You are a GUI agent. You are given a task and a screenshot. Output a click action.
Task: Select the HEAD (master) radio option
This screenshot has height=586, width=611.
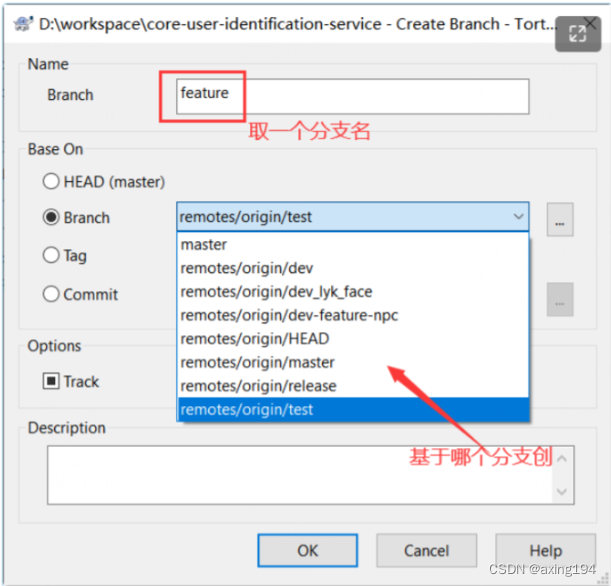point(104,182)
